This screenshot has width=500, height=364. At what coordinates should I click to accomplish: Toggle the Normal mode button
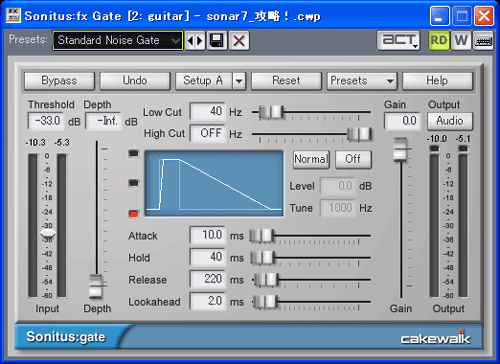tap(311, 159)
